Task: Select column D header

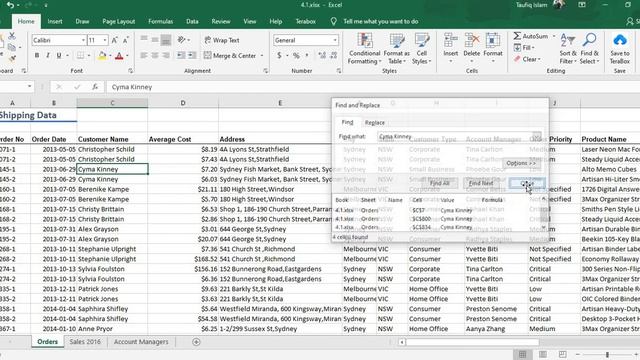Action: (x=183, y=103)
